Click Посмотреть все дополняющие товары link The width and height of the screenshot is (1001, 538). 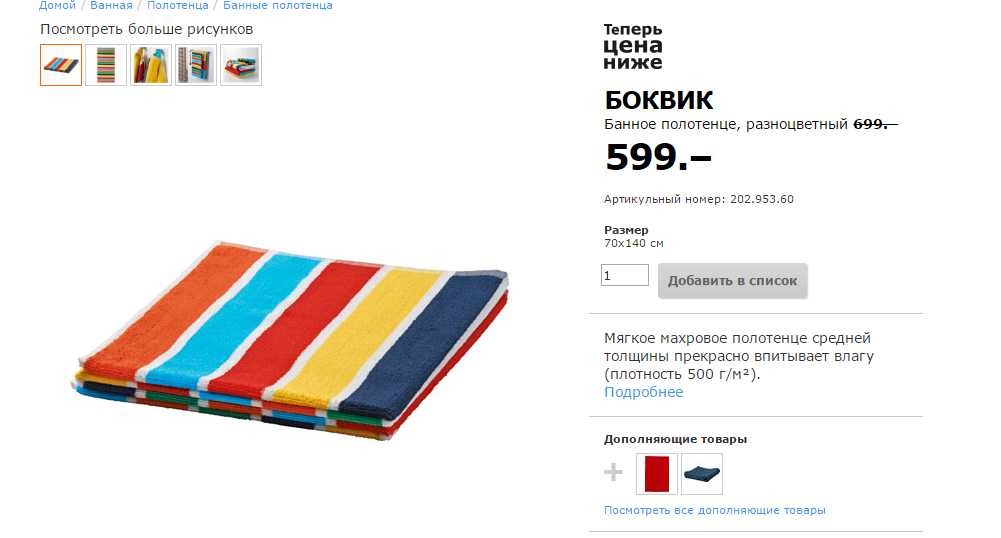click(714, 510)
